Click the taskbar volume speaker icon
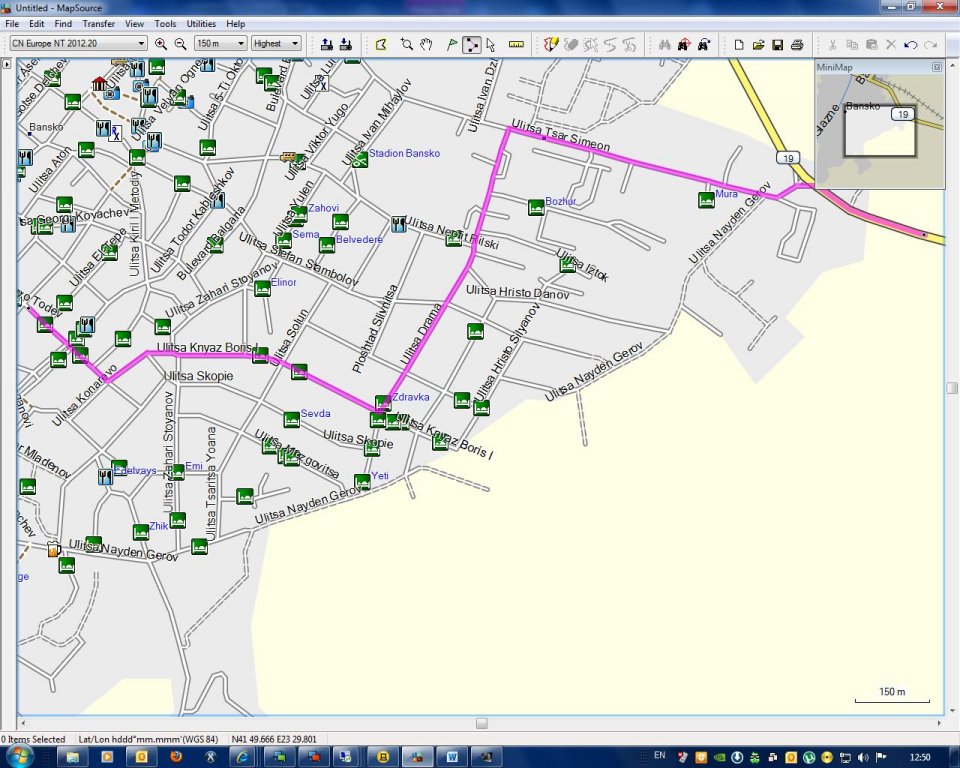This screenshot has height=768, width=960. point(863,758)
